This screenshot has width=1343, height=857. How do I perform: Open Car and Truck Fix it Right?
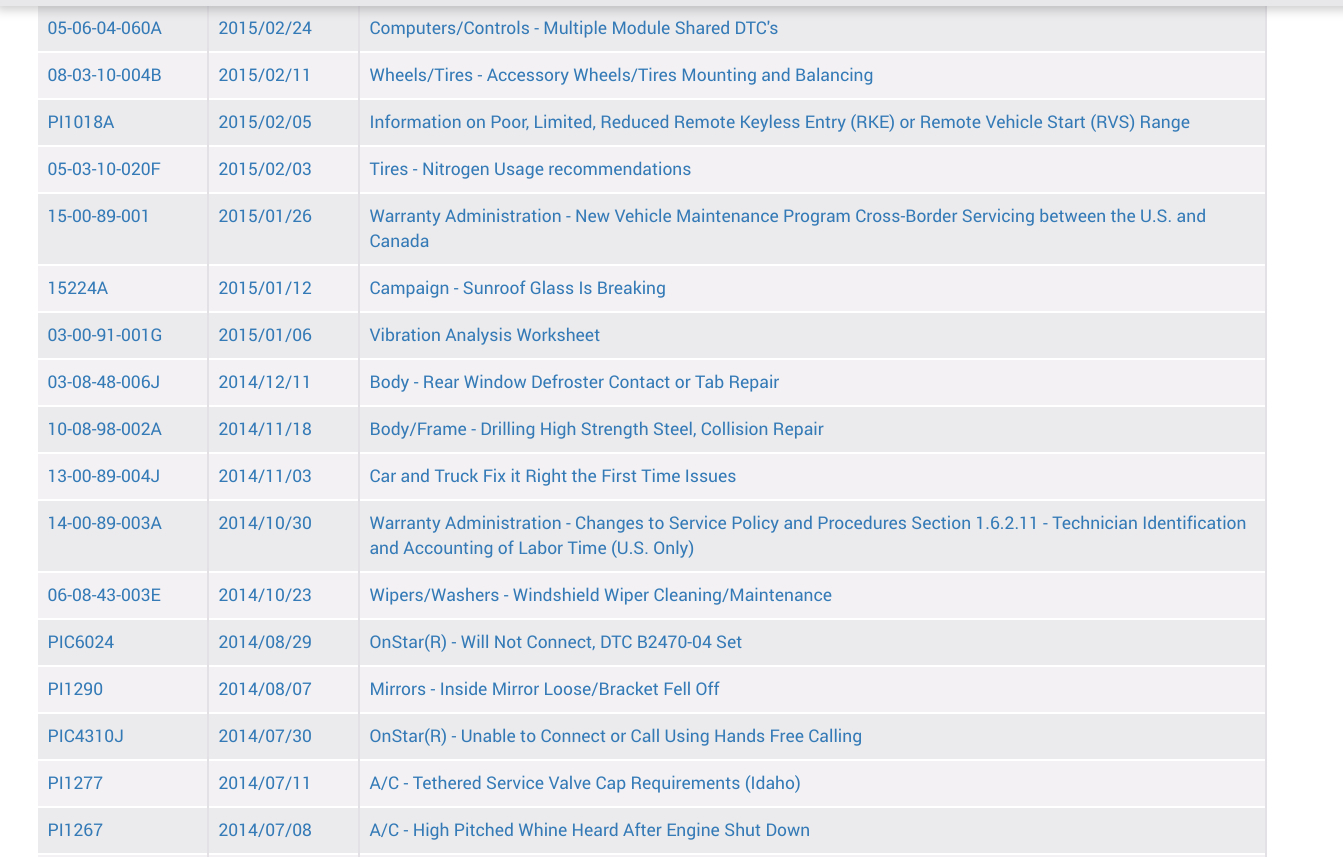point(553,476)
